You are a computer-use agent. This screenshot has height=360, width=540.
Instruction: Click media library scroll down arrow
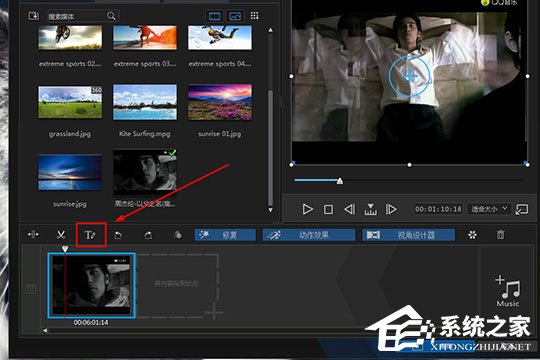click(x=270, y=209)
